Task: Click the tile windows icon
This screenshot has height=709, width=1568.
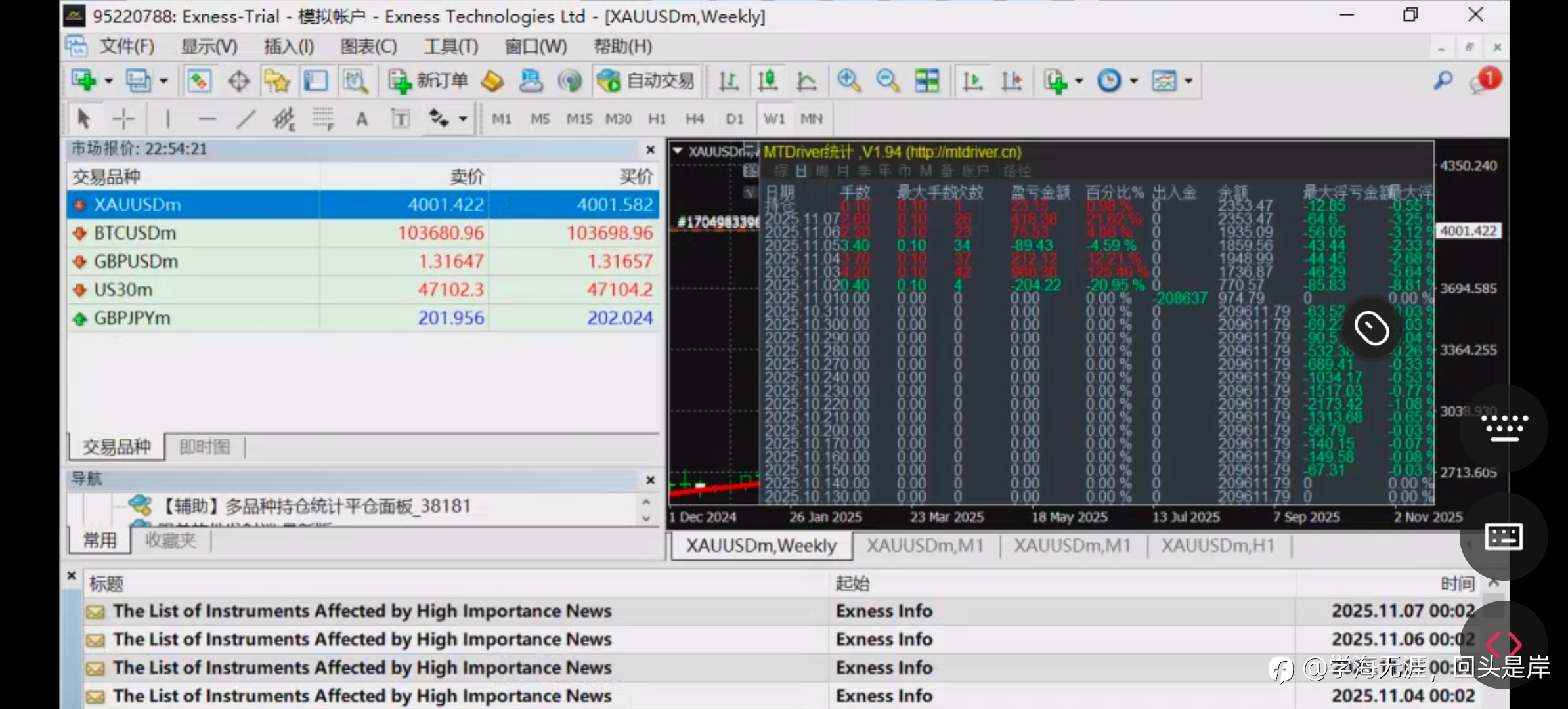Action: 926,81
